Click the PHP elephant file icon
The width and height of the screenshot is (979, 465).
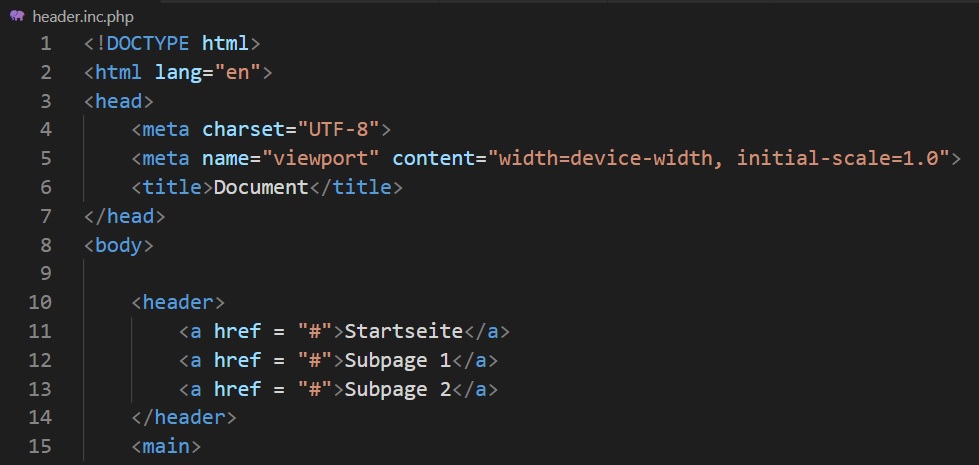click(x=16, y=17)
